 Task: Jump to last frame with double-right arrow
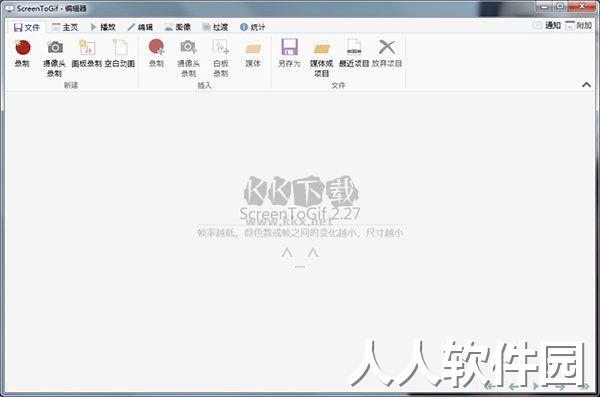click(x=583, y=386)
